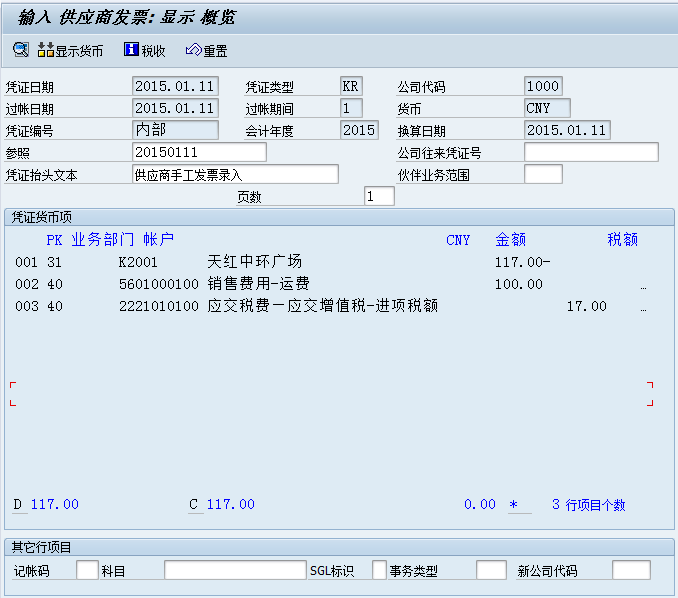Click the 页数 page number field
Viewport: 678px width, 598px height.
coord(379,196)
